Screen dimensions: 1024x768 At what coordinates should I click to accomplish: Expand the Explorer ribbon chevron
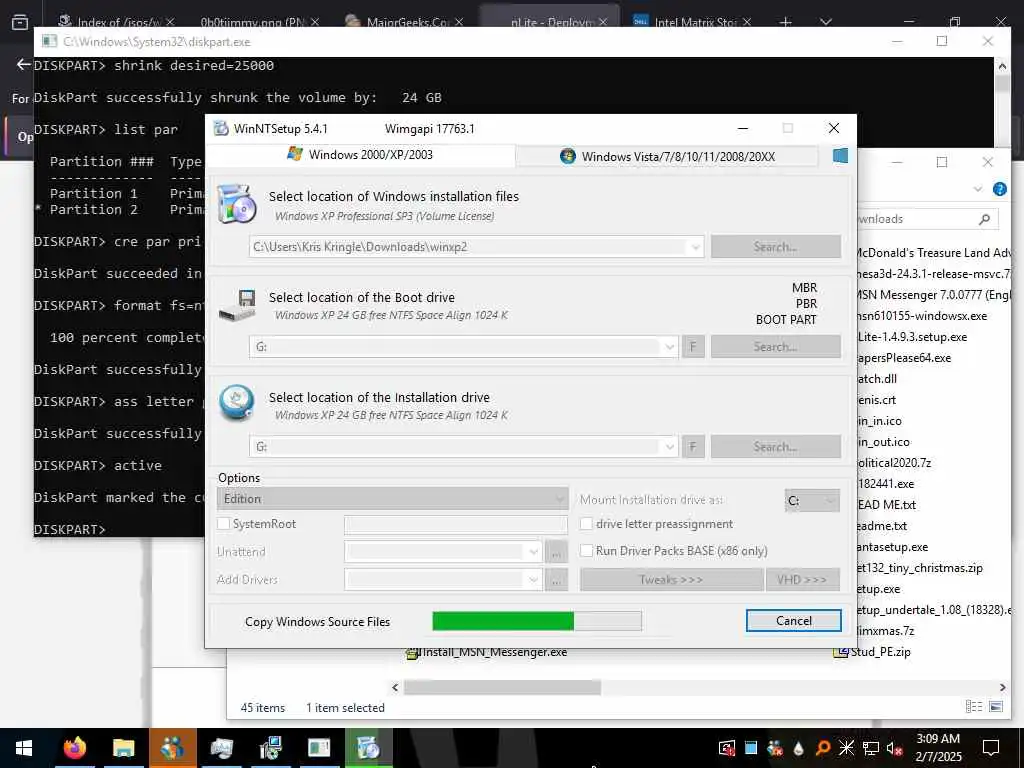[x=978, y=189]
